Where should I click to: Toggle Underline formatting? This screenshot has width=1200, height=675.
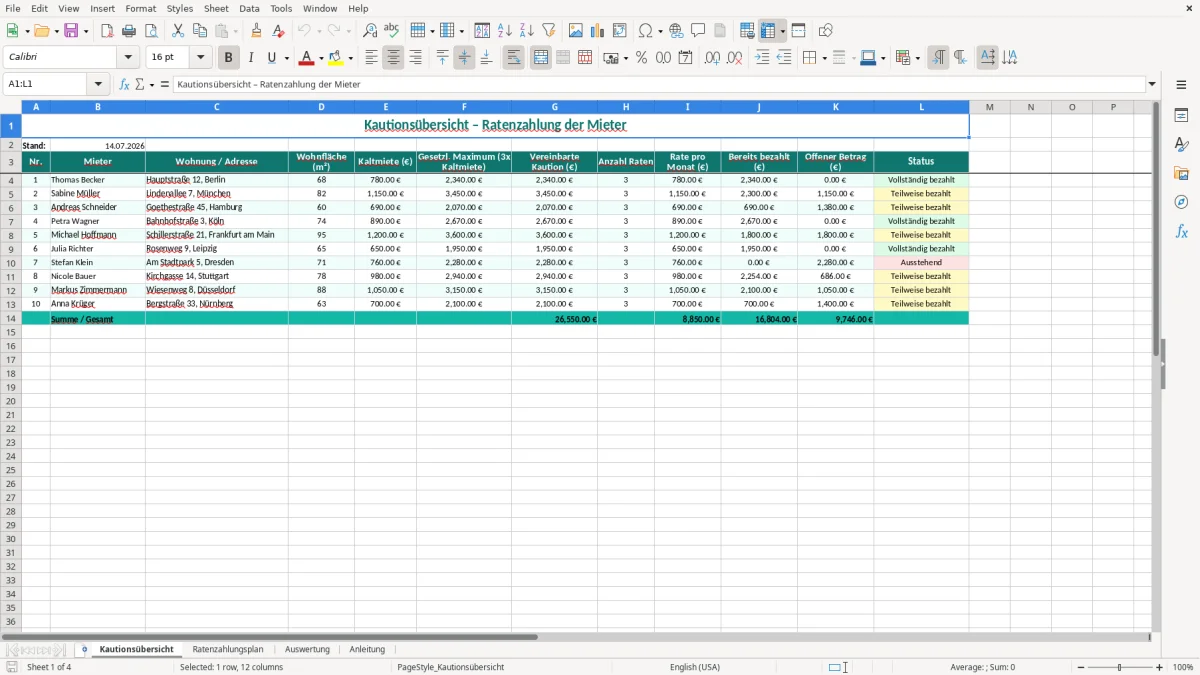271,58
